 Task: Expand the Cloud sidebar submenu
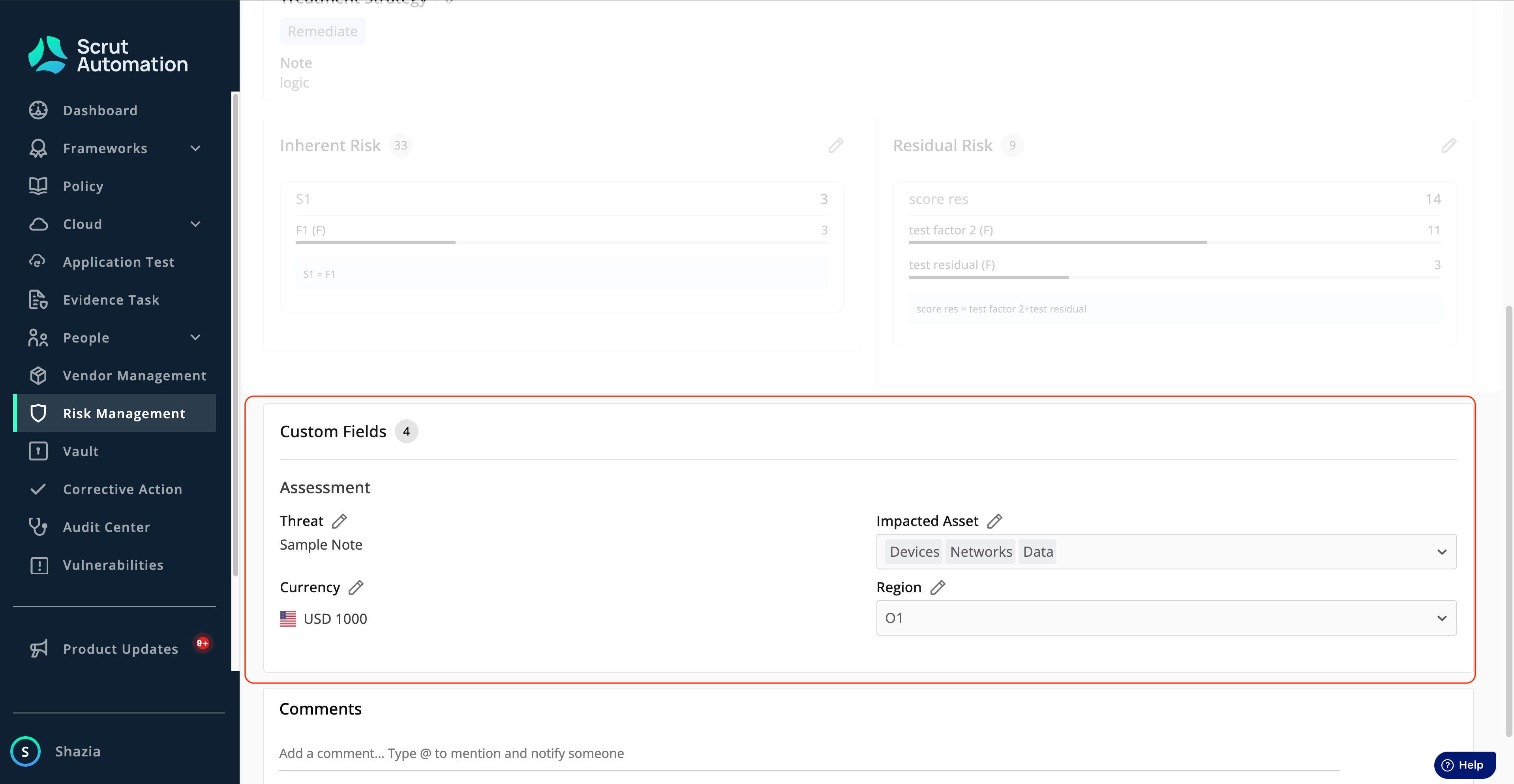(x=196, y=225)
